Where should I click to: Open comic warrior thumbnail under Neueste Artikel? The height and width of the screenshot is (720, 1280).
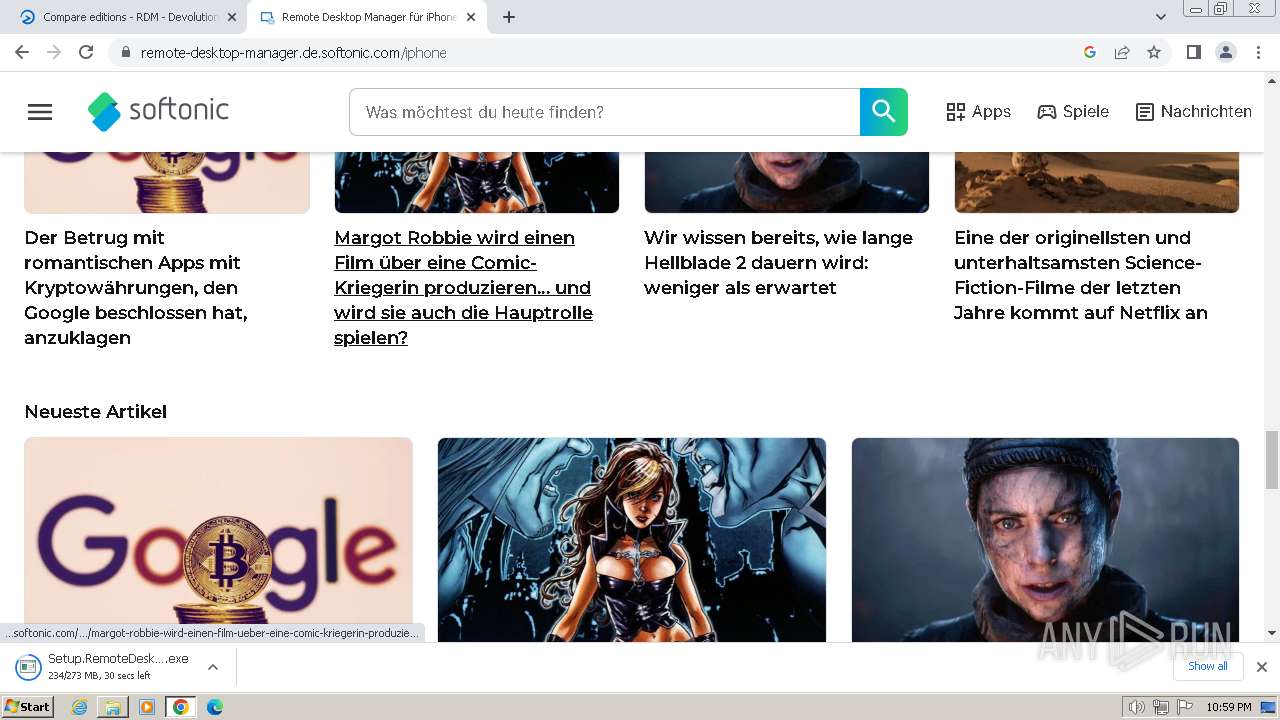point(632,539)
